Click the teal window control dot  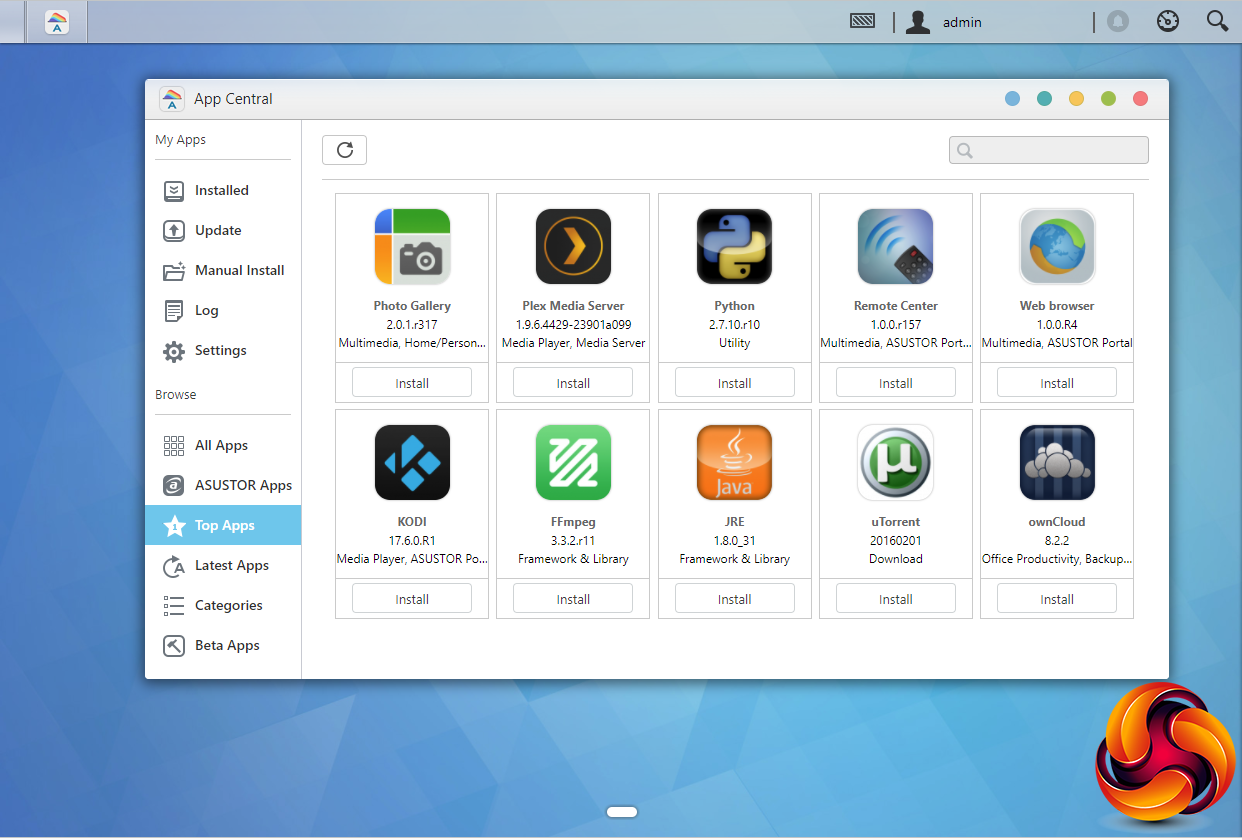(1044, 99)
